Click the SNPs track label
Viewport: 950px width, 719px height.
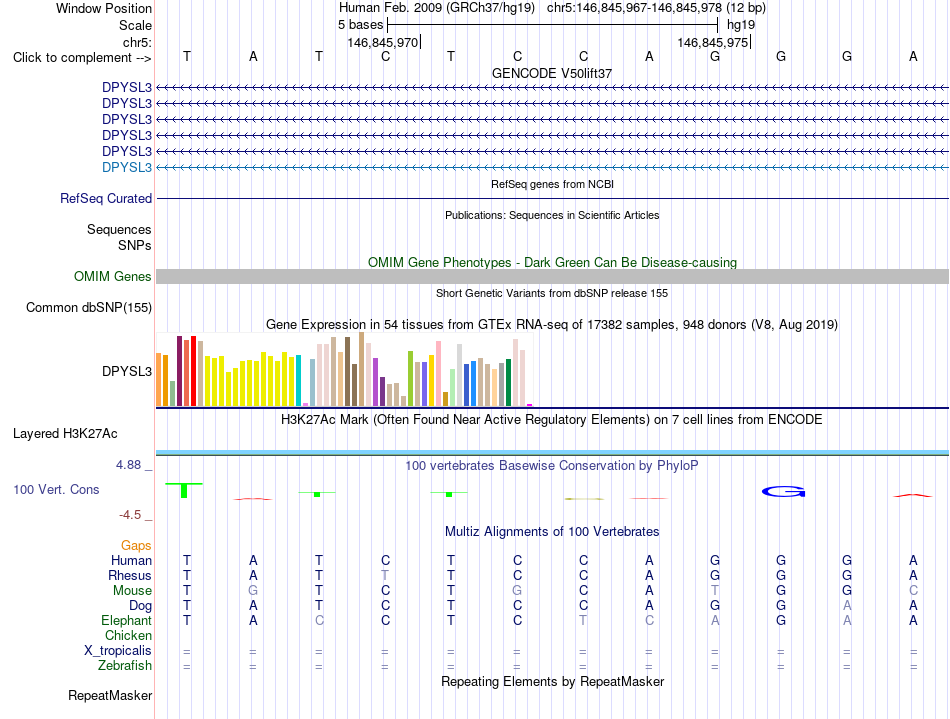[x=135, y=245]
